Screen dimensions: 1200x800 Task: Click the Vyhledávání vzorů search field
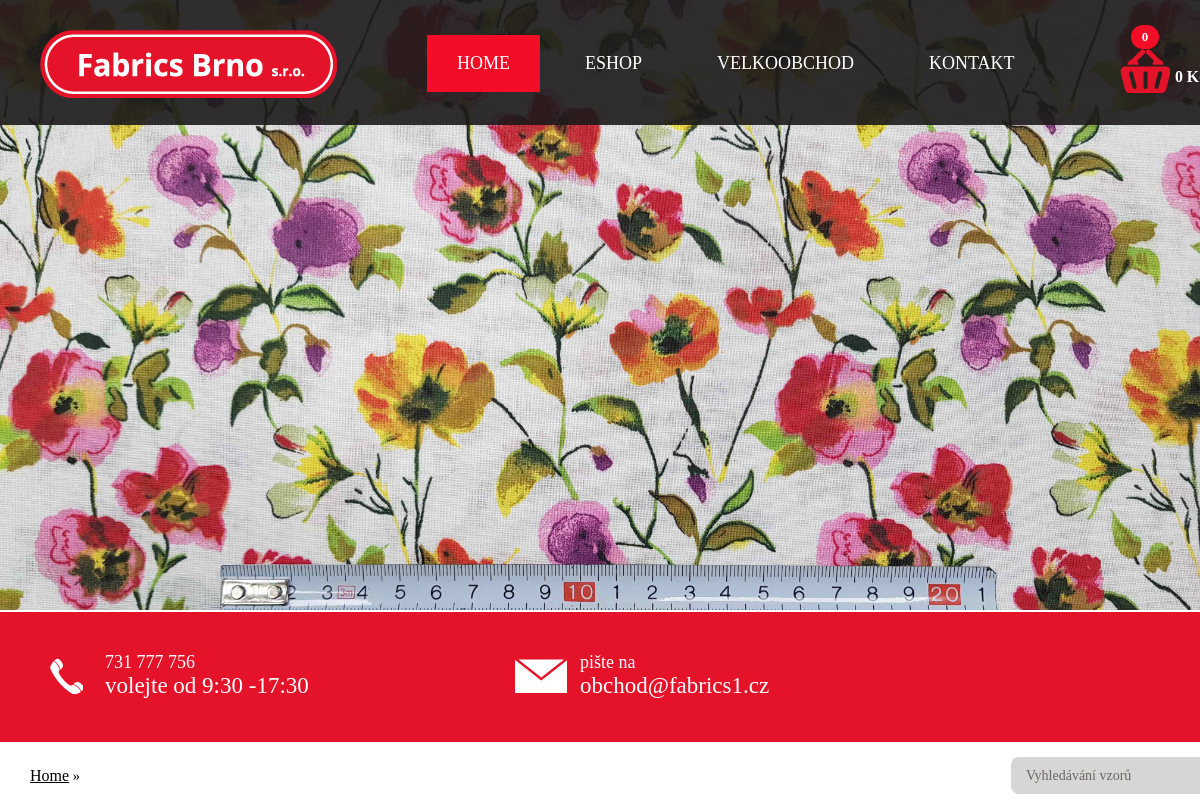coord(1105,775)
